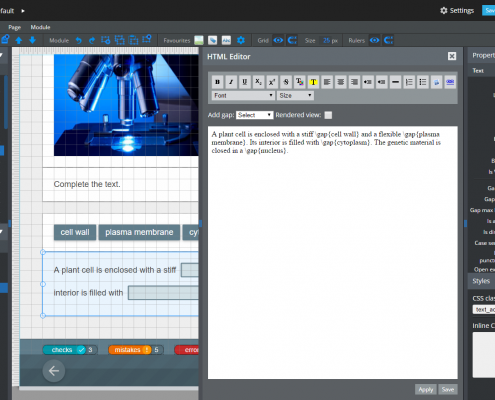Viewport: 495px width, 400px height.
Task: Click Save in HTML Editor
Action: [x=448, y=389]
